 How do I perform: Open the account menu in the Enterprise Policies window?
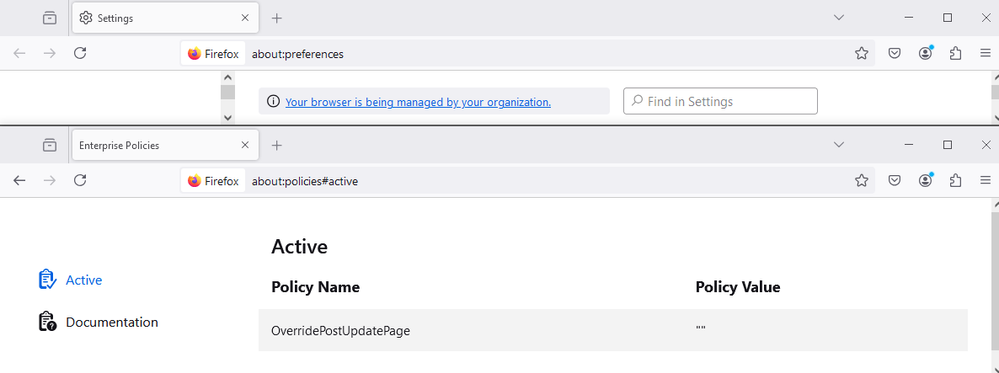coord(925,181)
